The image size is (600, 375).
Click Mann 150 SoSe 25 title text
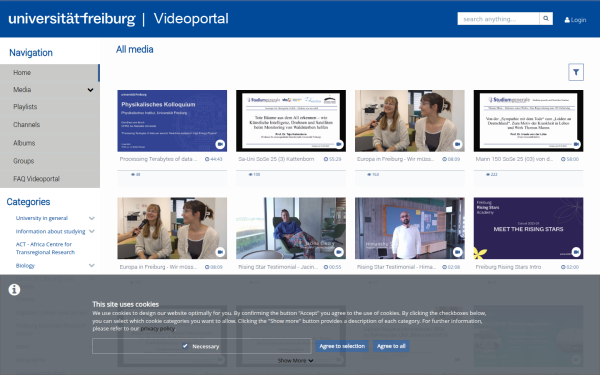coord(514,159)
